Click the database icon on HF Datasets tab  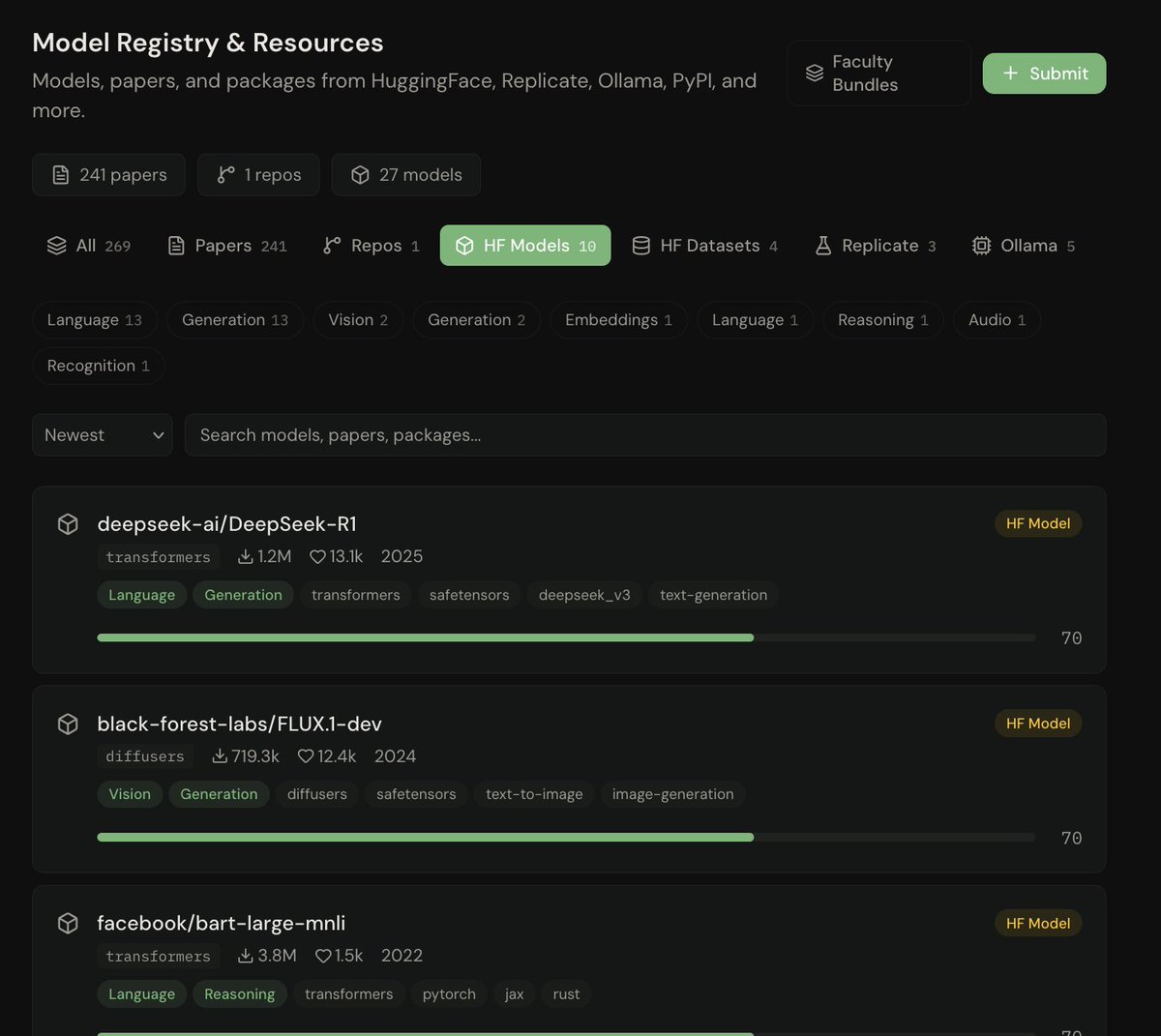tap(640, 246)
